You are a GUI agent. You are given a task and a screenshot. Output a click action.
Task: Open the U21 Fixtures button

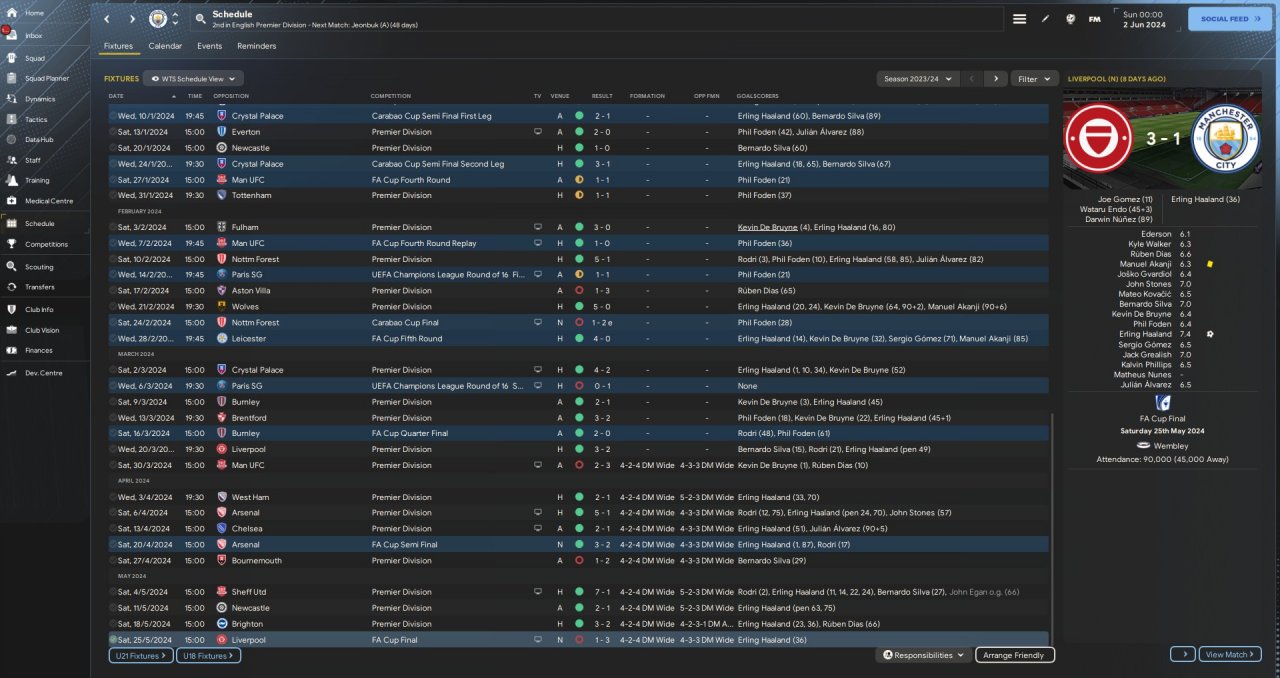(x=141, y=656)
